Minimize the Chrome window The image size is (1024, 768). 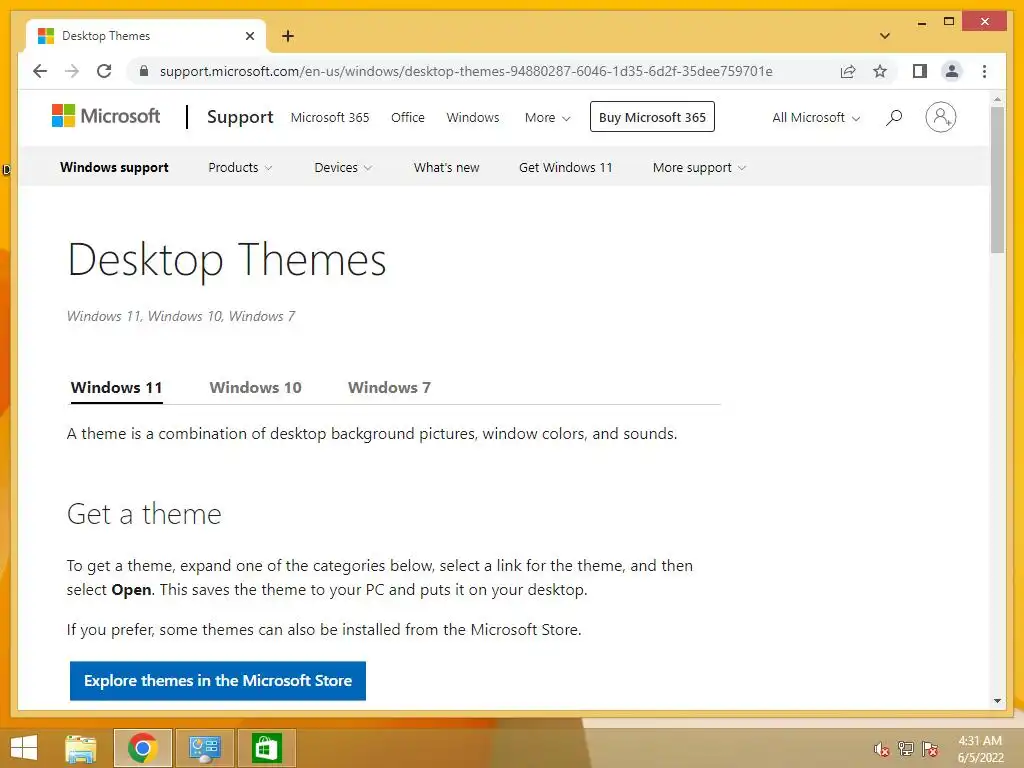point(921,22)
